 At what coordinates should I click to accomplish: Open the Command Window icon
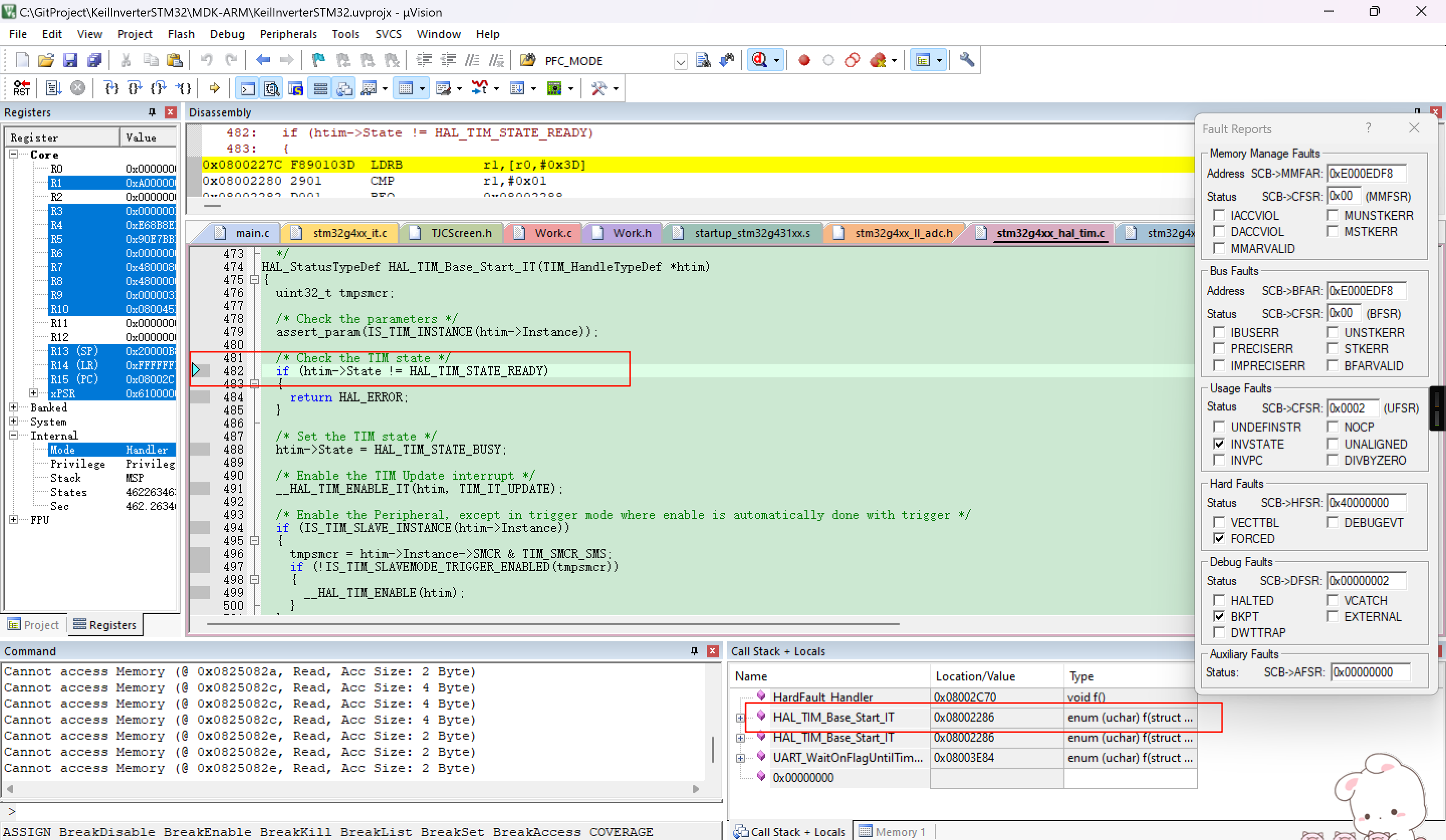pyautogui.click(x=247, y=88)
